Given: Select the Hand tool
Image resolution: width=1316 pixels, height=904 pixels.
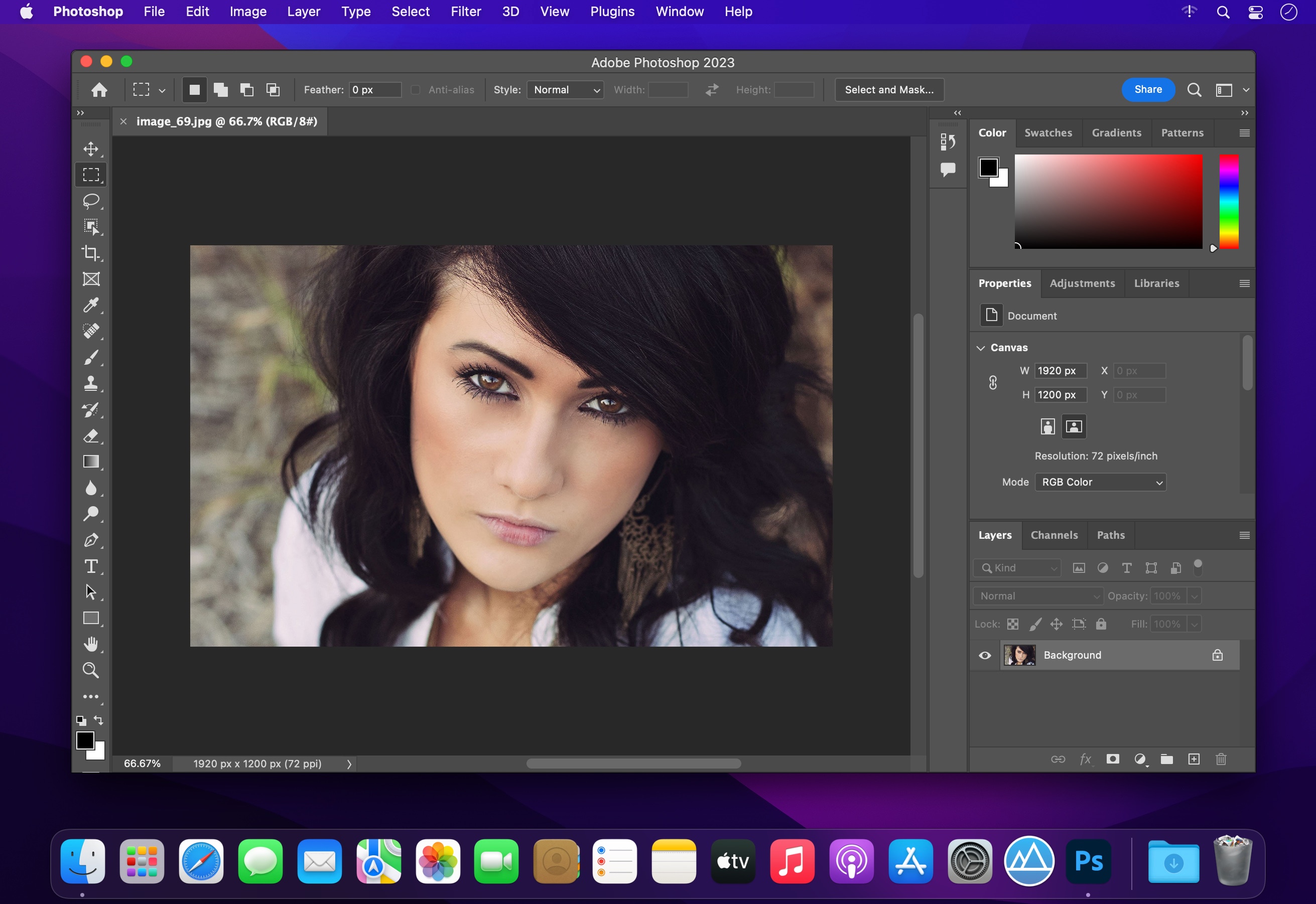Looking at the screenshot, I should 91,644.
